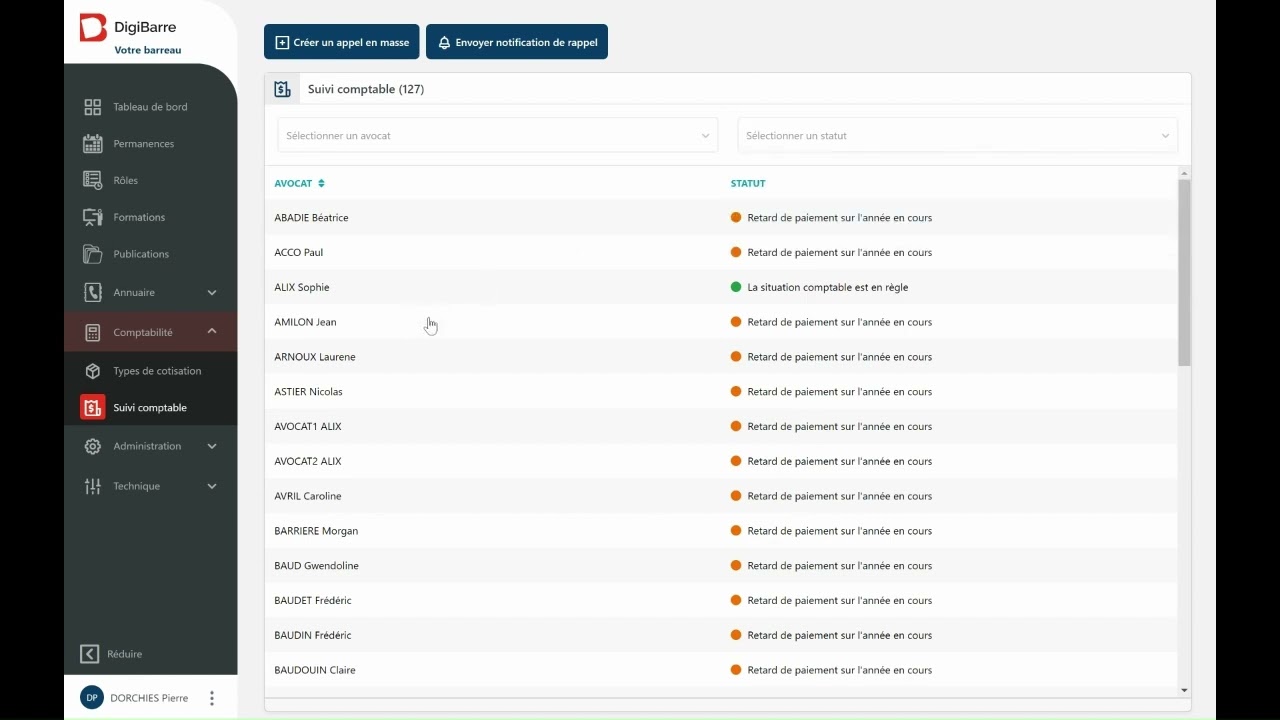Click the scrollbar down arrow
This screenshot has height=720, width=1280.
pyautogui.click(x=1184, y=690)
